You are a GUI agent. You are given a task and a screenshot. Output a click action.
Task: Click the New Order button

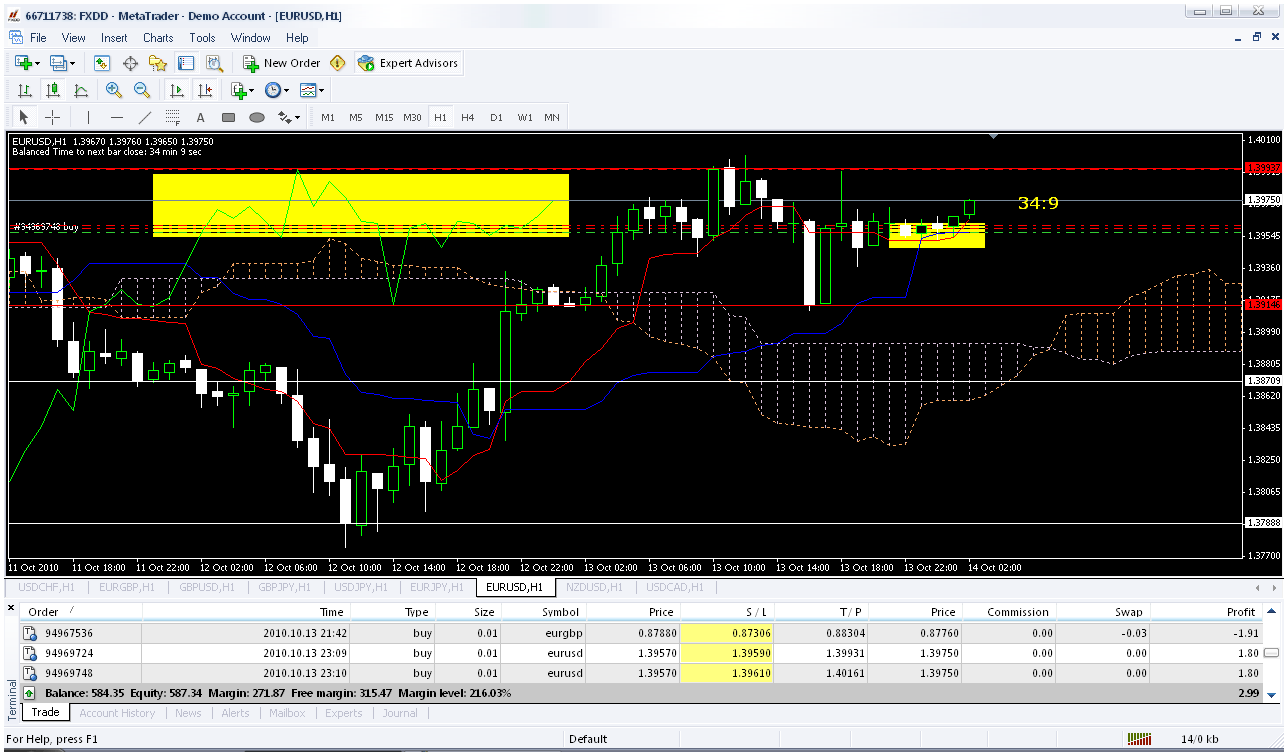pyautogui.click(x=282, y=63)
